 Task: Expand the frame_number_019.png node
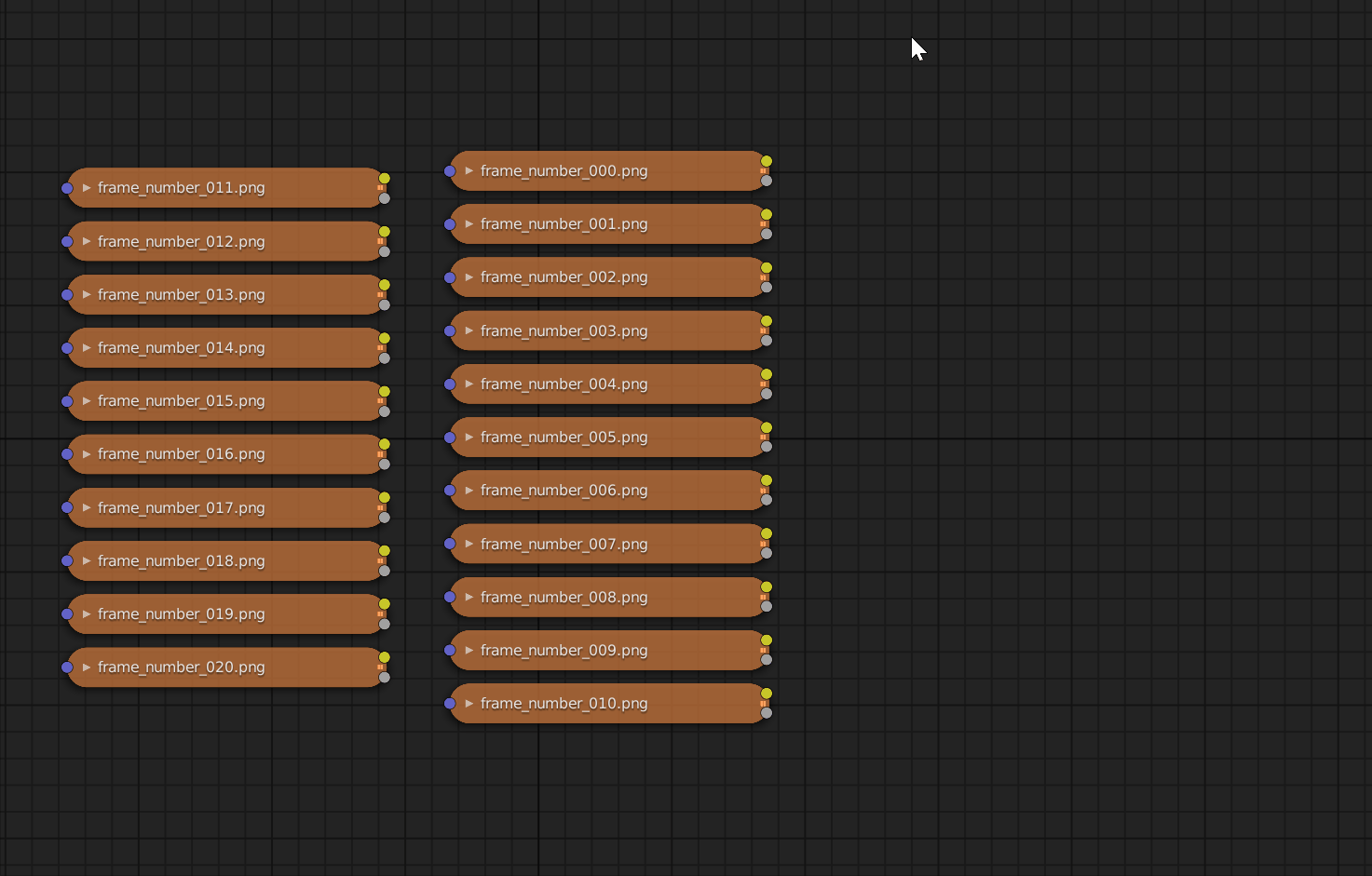tap(87, 614)
